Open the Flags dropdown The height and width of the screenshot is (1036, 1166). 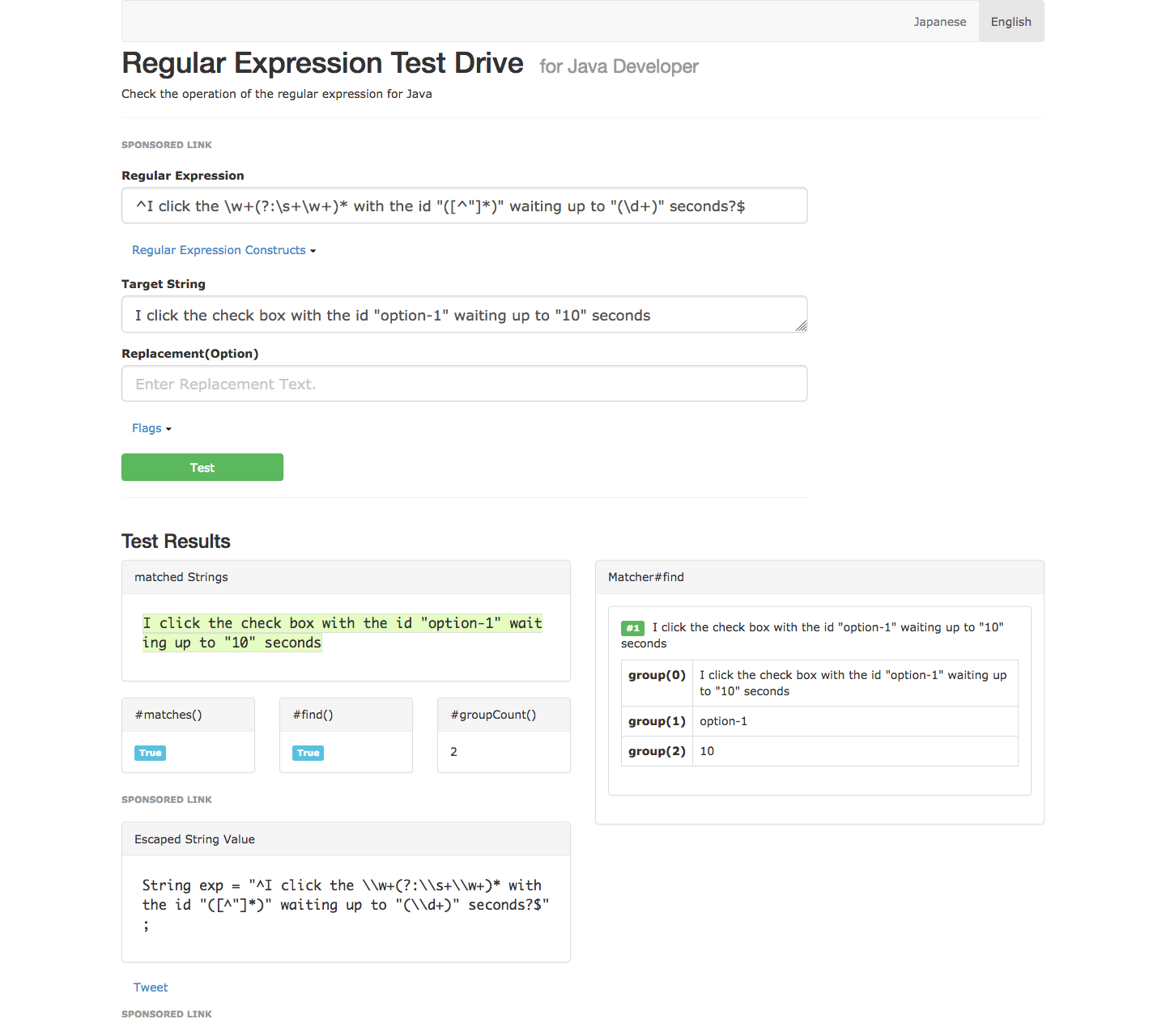151,428
